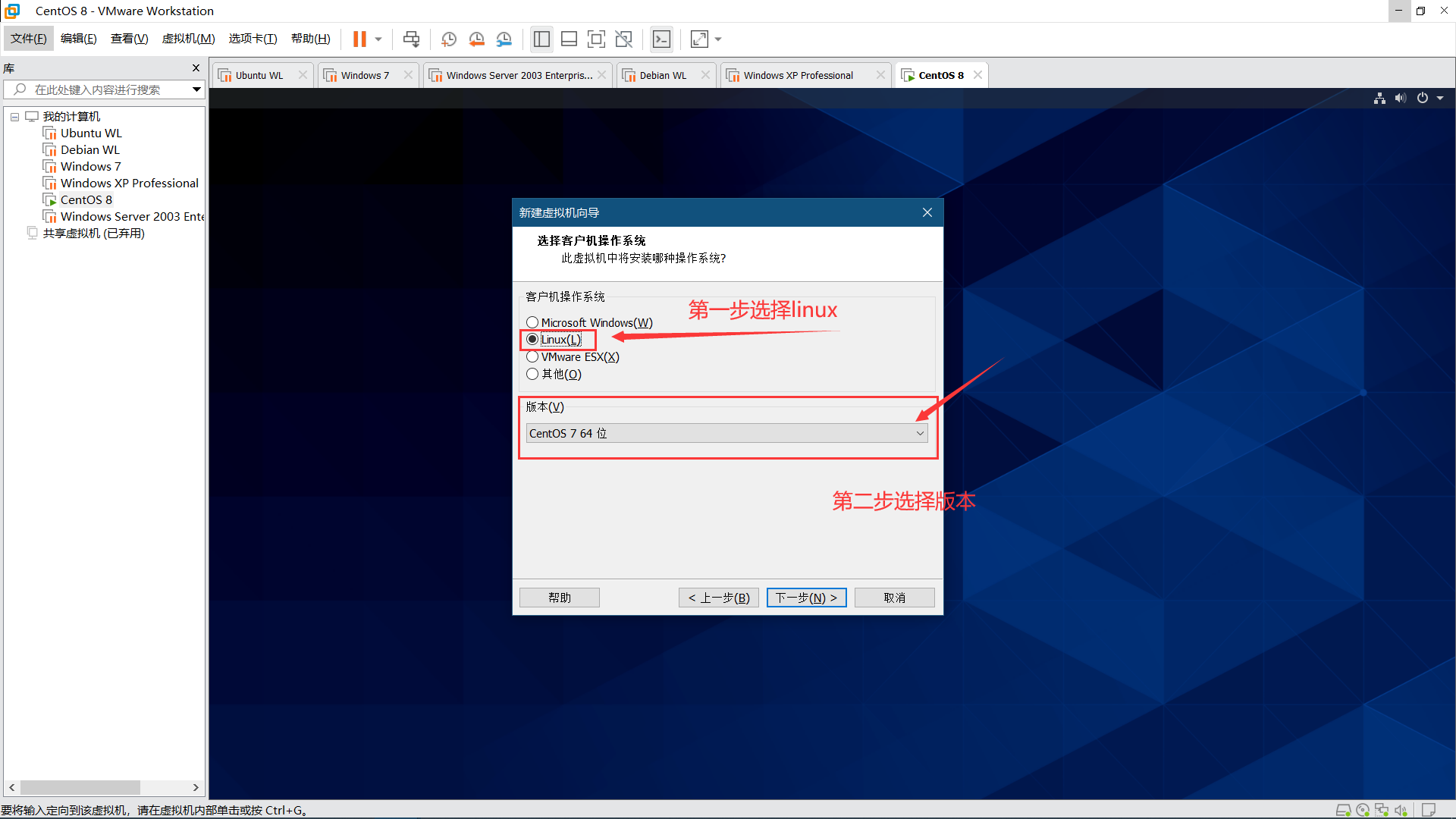
Task: Click the library scroll right arrow
Action: click(196, 787)
